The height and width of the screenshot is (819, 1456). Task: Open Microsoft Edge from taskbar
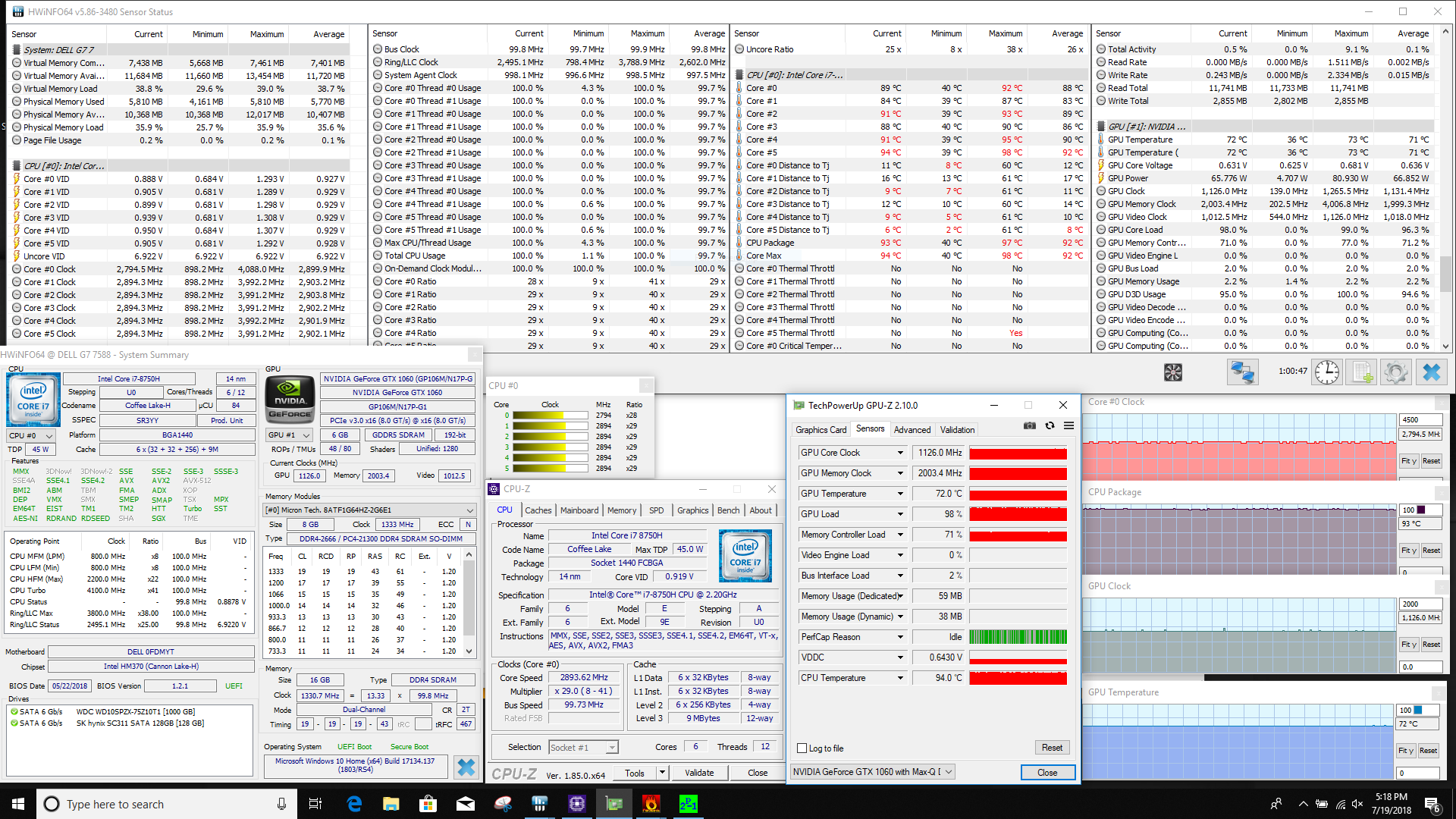click(x=354, y=804)
